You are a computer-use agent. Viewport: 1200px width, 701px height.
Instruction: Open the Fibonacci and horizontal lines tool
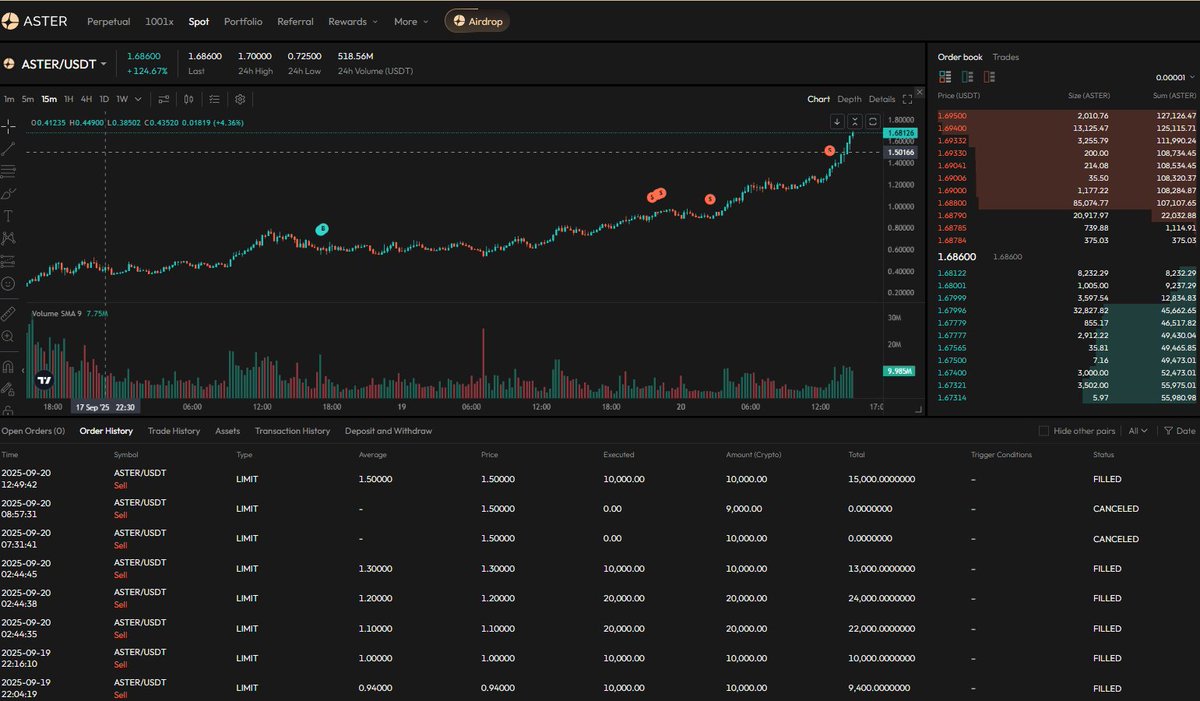(x=9, y=170)
